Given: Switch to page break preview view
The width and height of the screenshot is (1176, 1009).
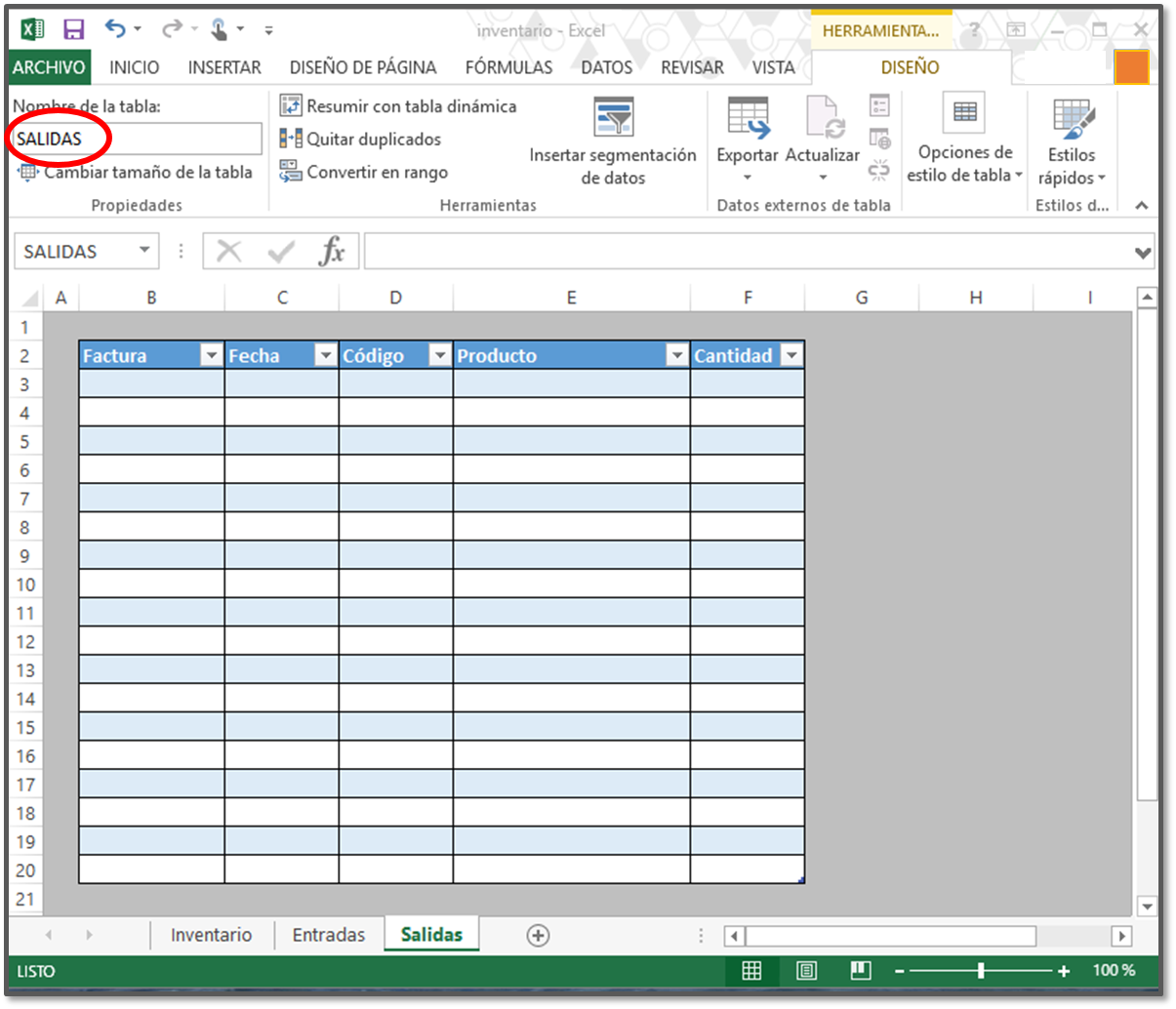Looking at the screenshot, I should click(860, 971).
